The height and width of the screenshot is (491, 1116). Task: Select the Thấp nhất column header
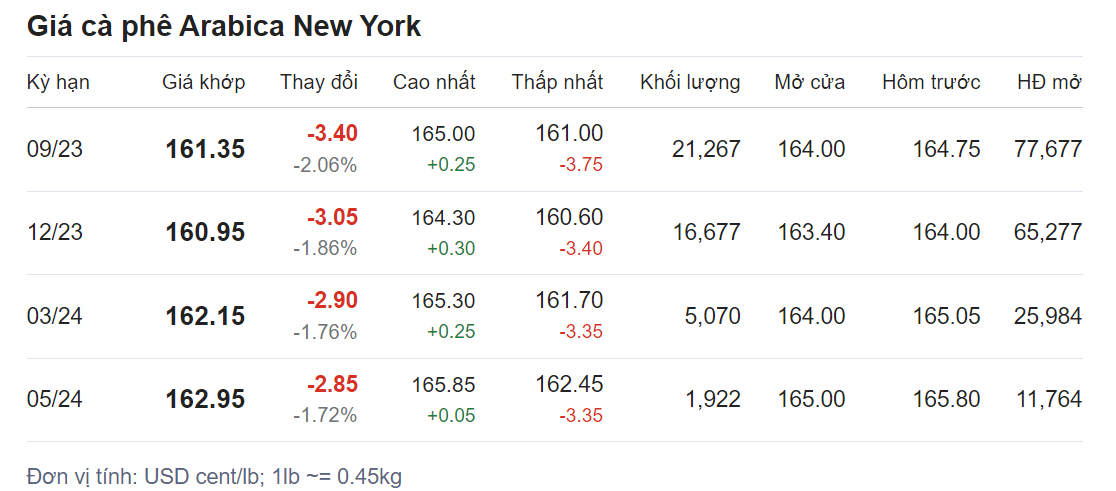557,82
